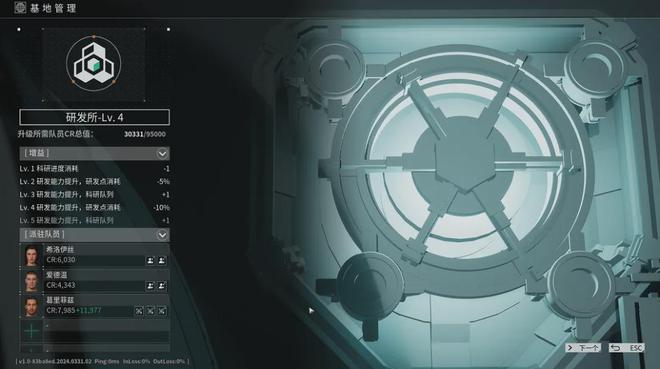Click middle trait icon beside CR:7,985
Image resolution: width=660 pixels, height=369 pixels.
(x=150, y=311)
